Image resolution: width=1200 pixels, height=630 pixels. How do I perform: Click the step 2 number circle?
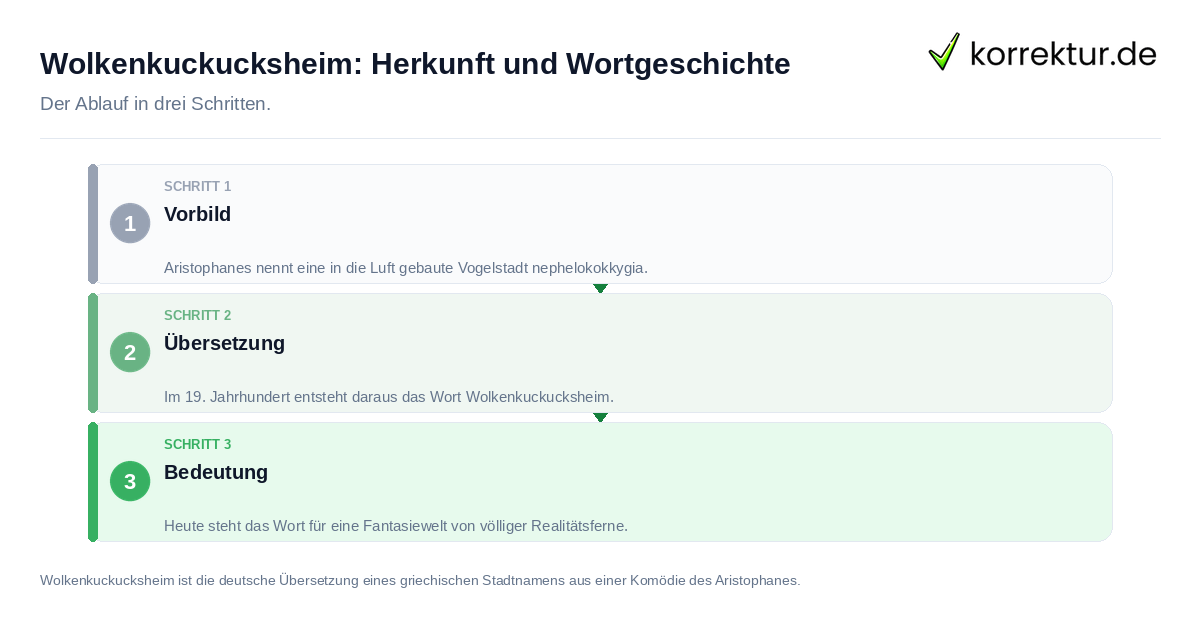tap(130, 352)
